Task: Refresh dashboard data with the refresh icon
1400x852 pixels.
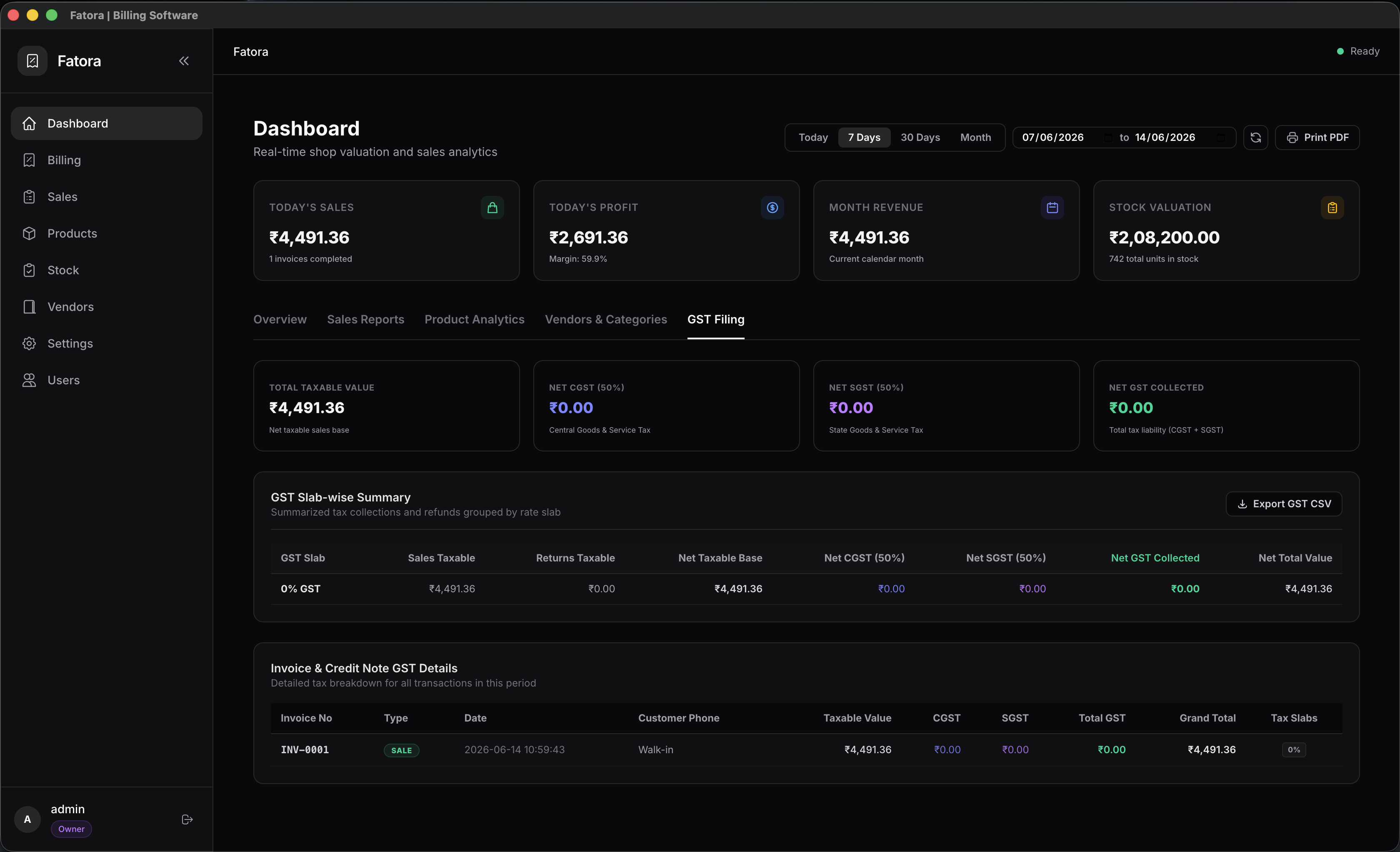Action: [1255, 138]
